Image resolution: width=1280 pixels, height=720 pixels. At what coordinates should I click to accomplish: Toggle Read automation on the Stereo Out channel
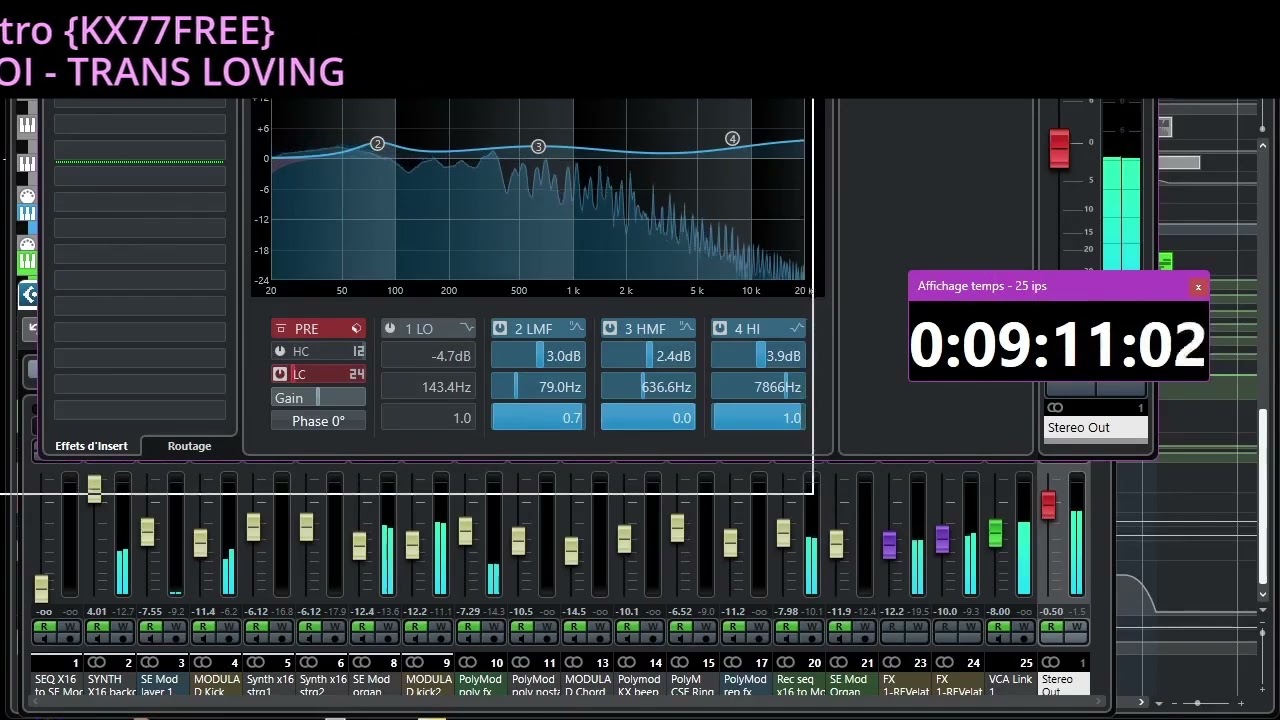click(x=1051, y=627)
